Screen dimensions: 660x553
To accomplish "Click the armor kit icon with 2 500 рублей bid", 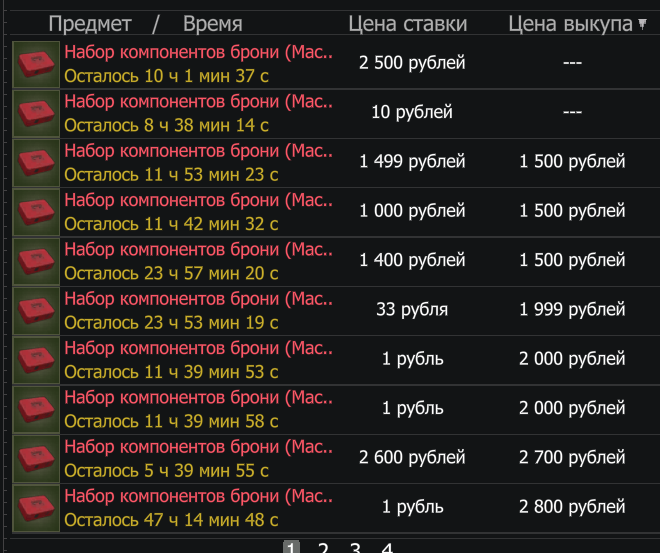I will (37, 63).
